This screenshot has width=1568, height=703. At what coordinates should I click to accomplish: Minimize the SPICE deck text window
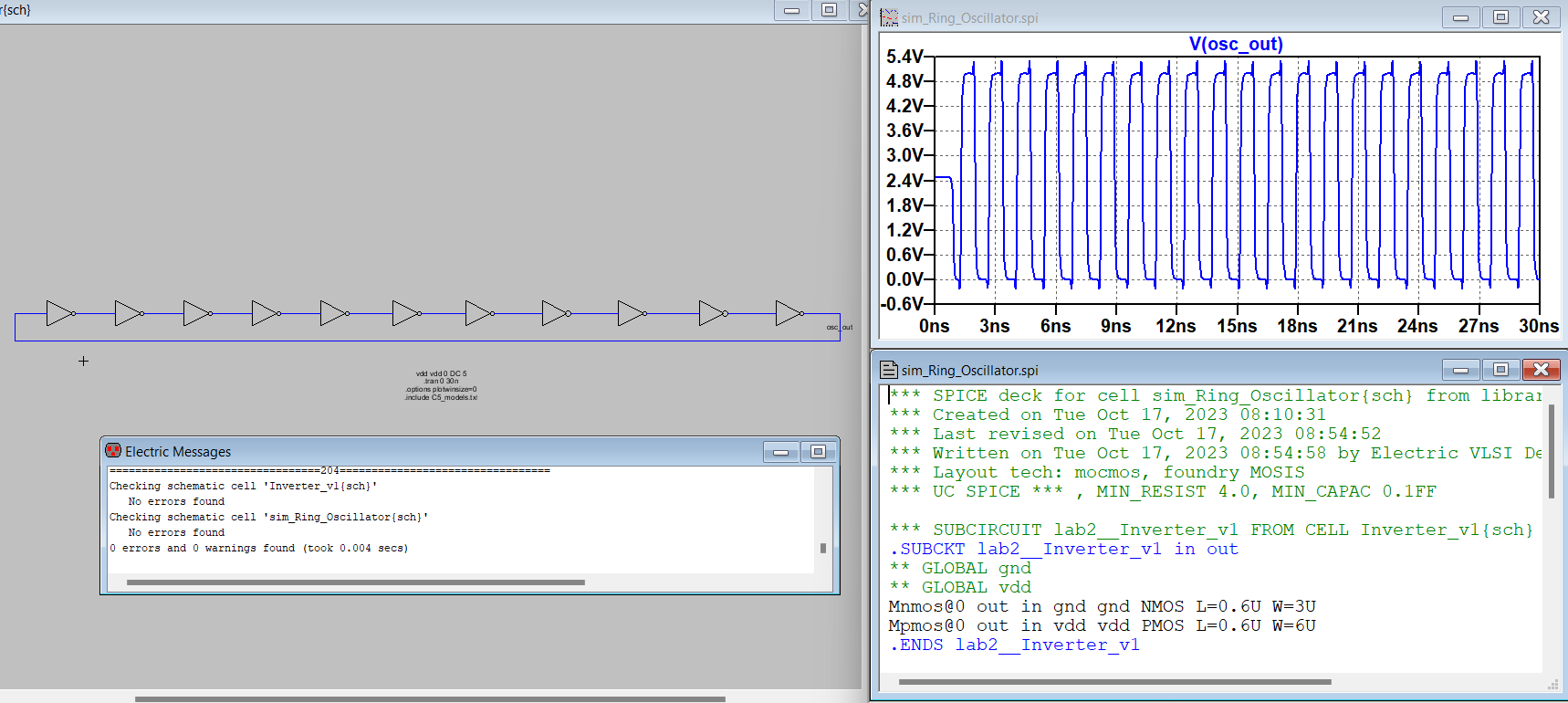click(x=1460, y=370)
